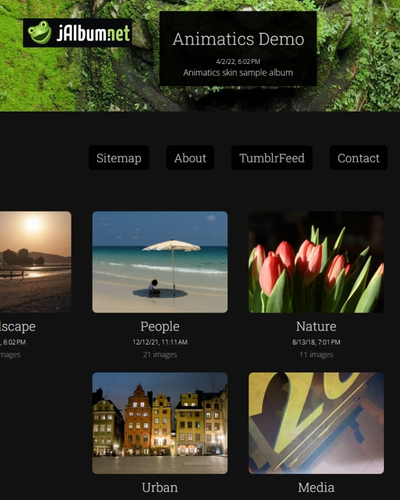
Task: Click the Nature album title
Action: click(x=316, y=326)
